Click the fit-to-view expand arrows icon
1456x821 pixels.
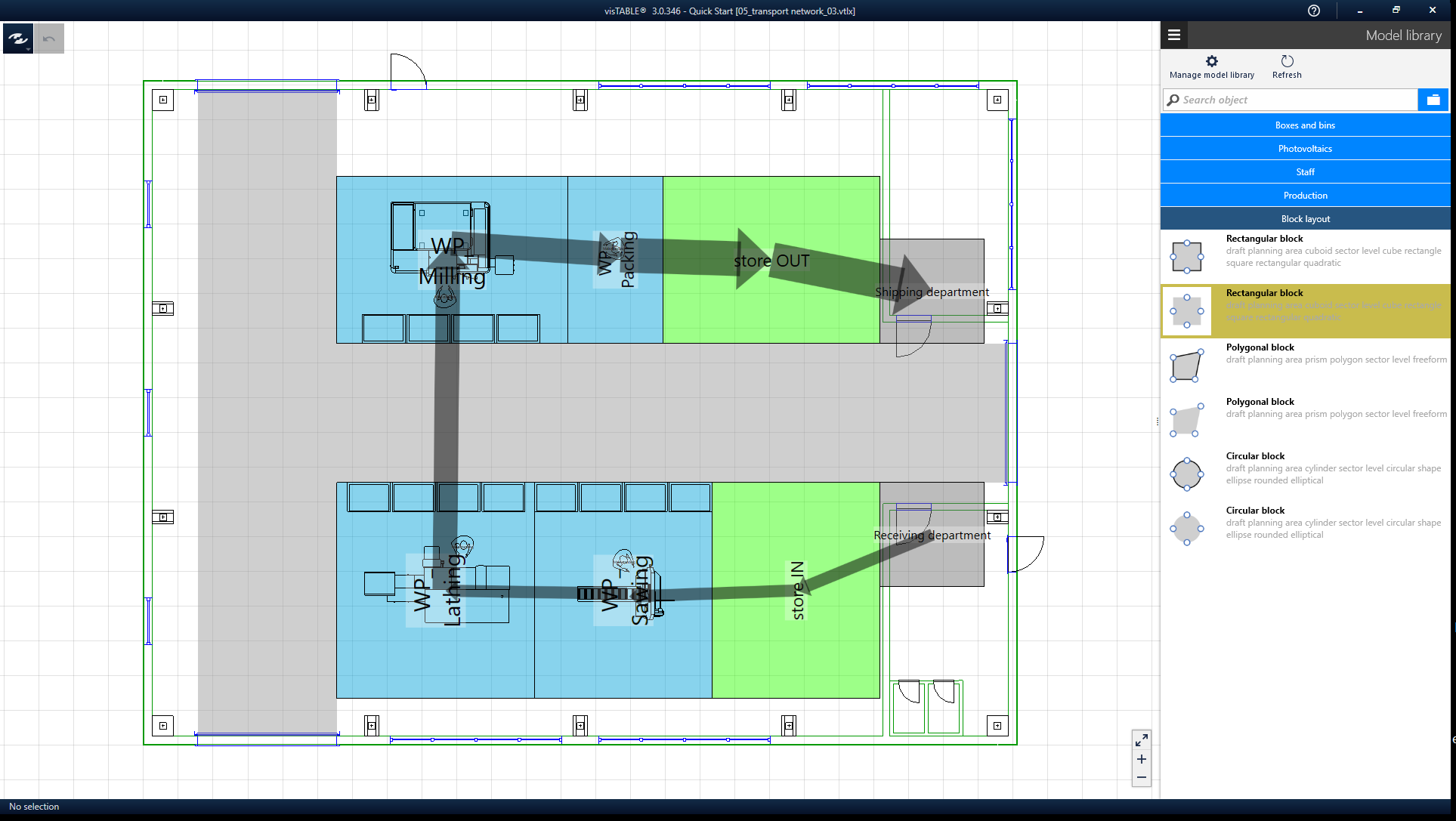click(x=1142, y=740)
